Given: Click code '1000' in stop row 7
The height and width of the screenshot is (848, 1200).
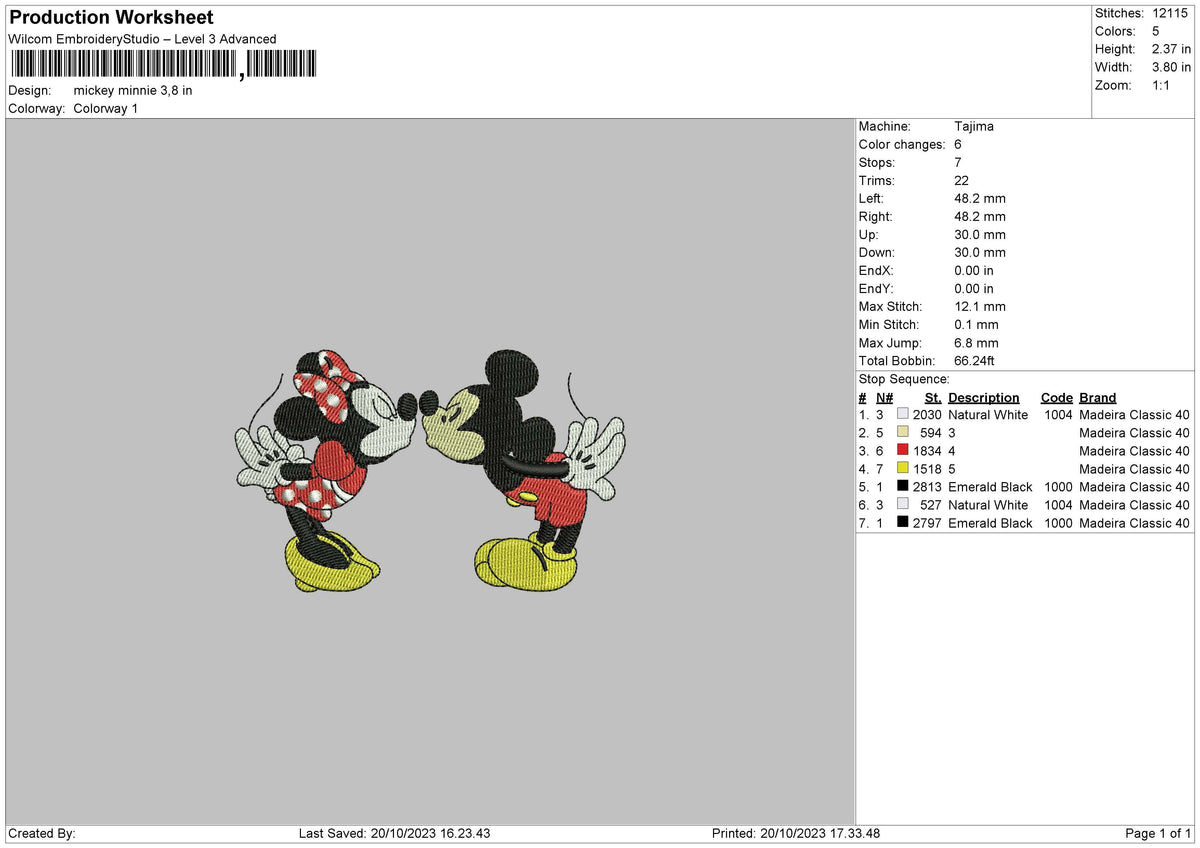Looking at the screenshot, I should pos(1057,522).
